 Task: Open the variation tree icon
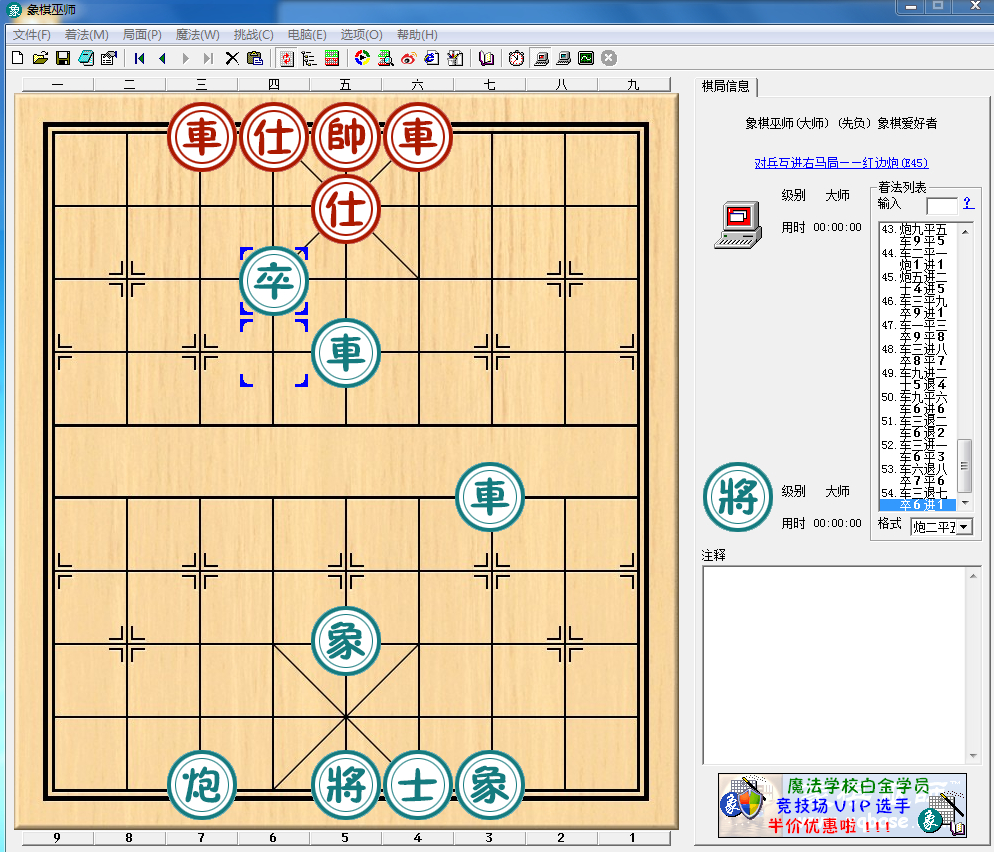(x=309, y=58)
